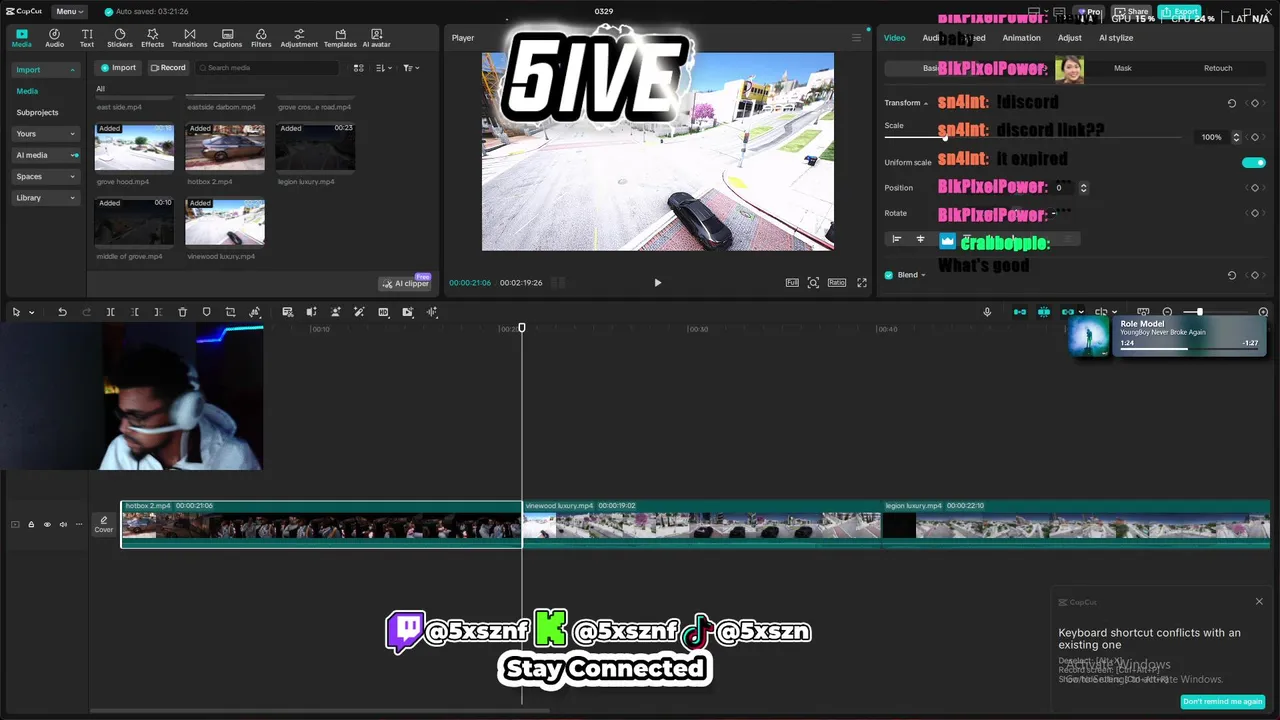Open the AI avatar panel
This screenshot has height=720, width=1280.
(x=376, y=38)
